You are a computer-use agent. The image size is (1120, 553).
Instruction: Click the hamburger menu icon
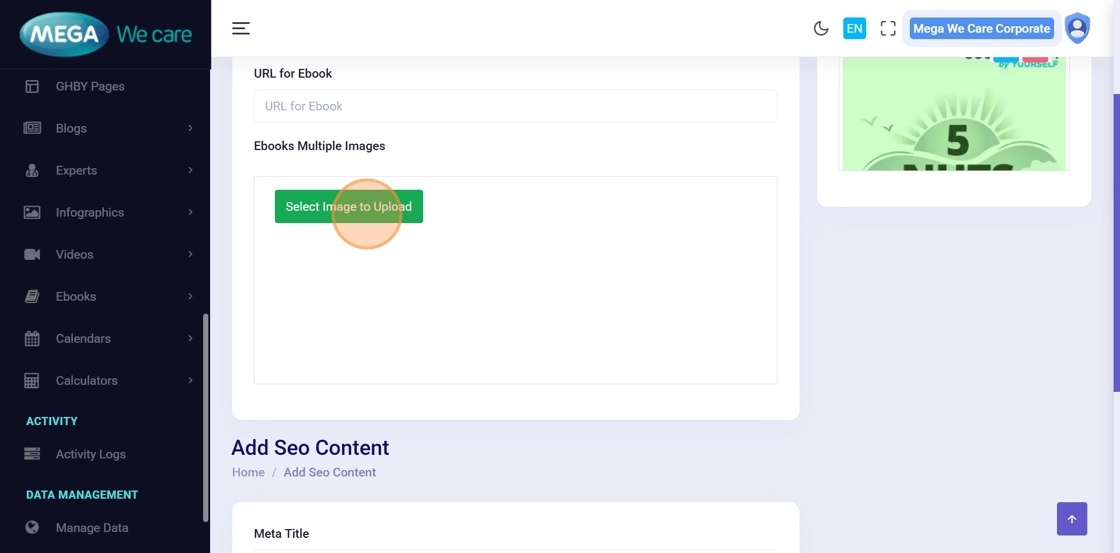(x=241, y=28)
